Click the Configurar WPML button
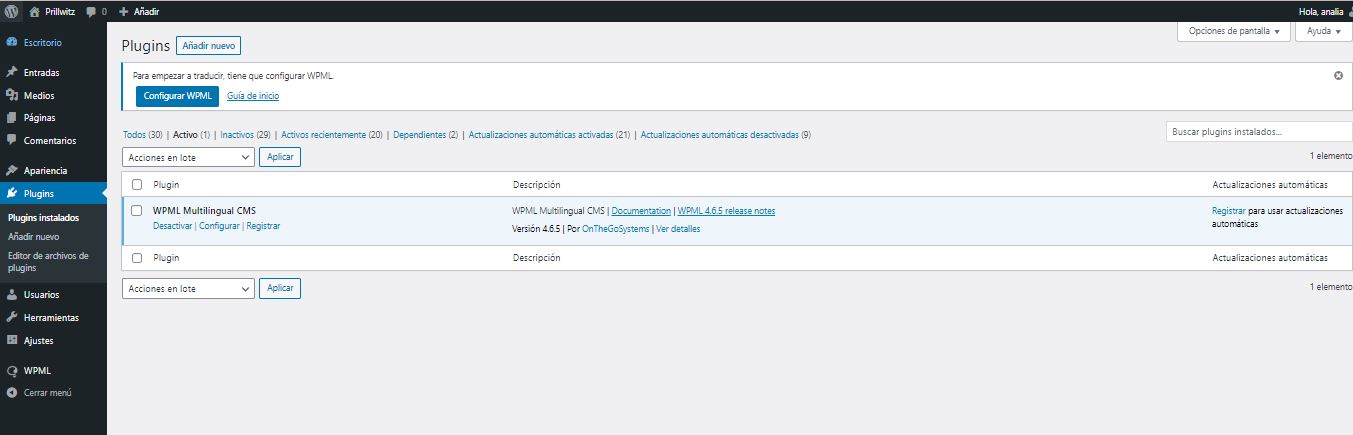Screen dimensions: 1353x435 point(177,96)
